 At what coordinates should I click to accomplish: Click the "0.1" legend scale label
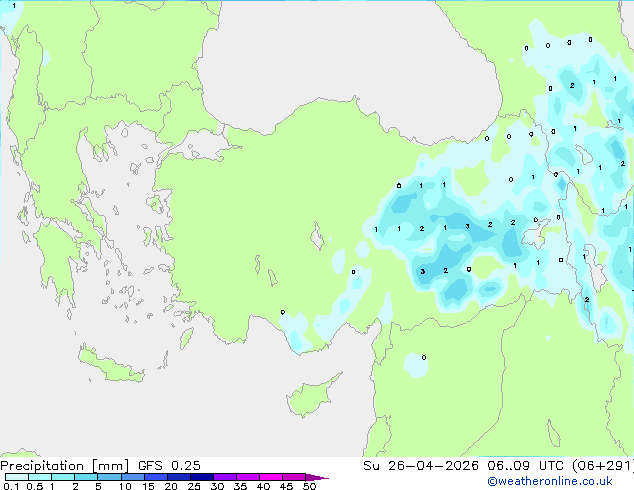(x=11, y=486)
